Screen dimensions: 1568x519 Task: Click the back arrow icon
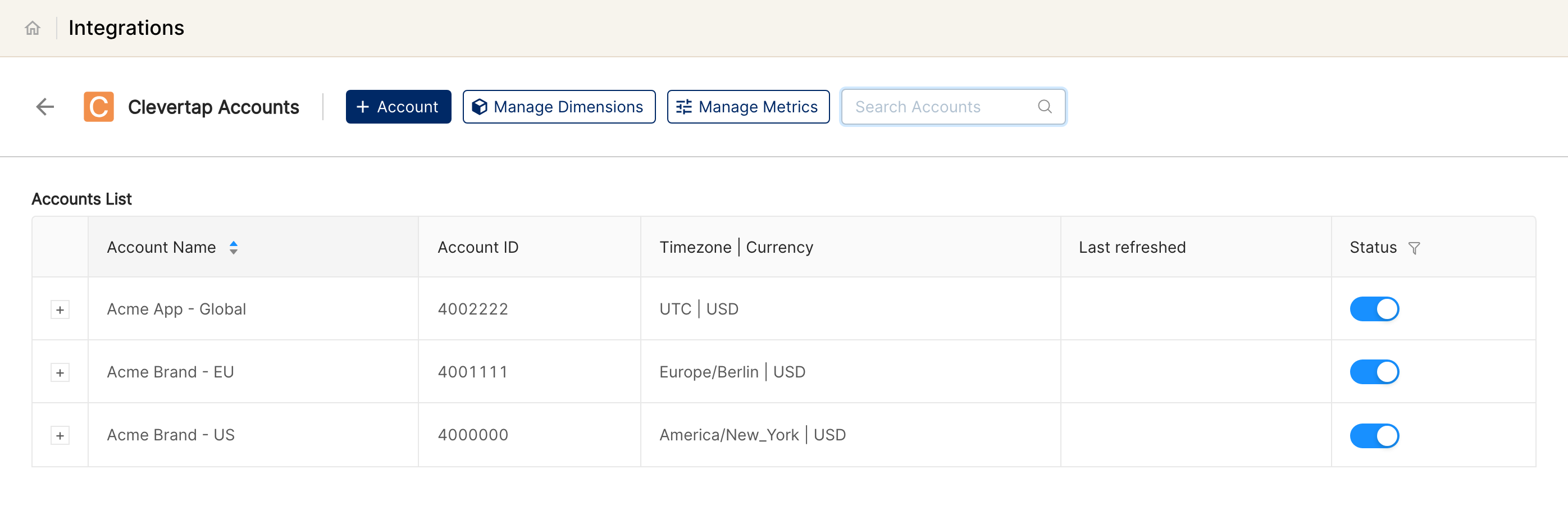(45, 107)
